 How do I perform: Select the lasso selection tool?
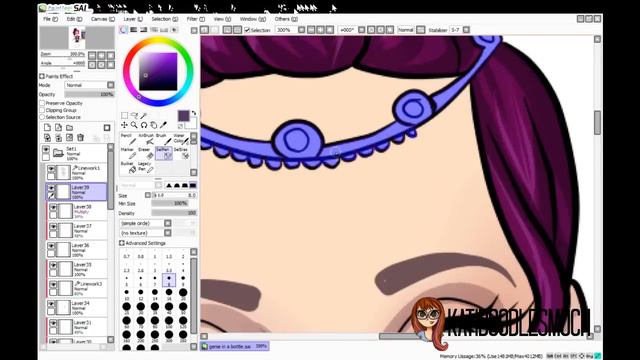[134, 116]
